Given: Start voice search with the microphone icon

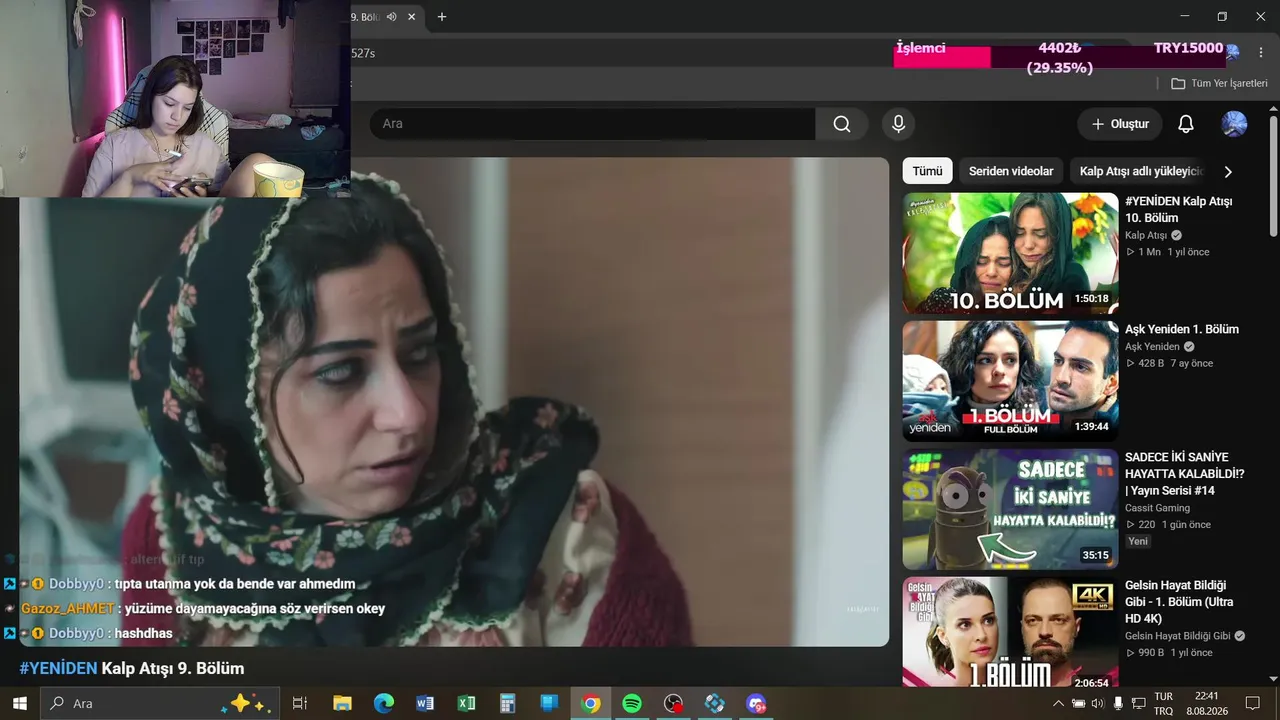Looking at the screenshot, I should click(x=898, y=124).
